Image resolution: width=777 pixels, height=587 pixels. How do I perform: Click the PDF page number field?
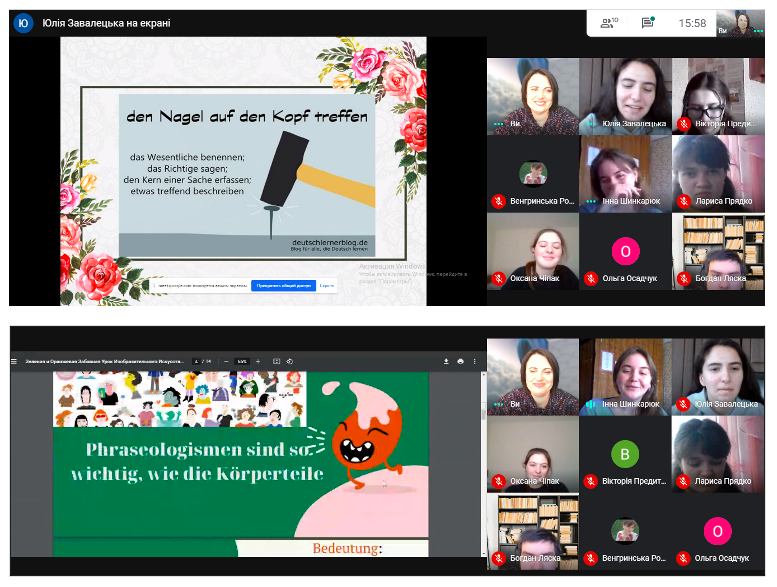tap(197, 361)
